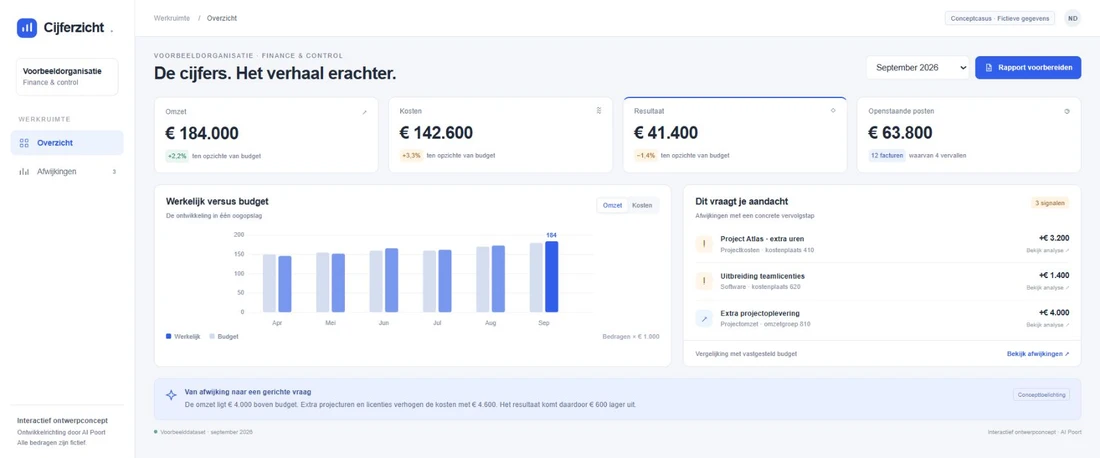Click the warning icon beside Project Atlas
Screen dimensions: 1100x458
[704, 244]
